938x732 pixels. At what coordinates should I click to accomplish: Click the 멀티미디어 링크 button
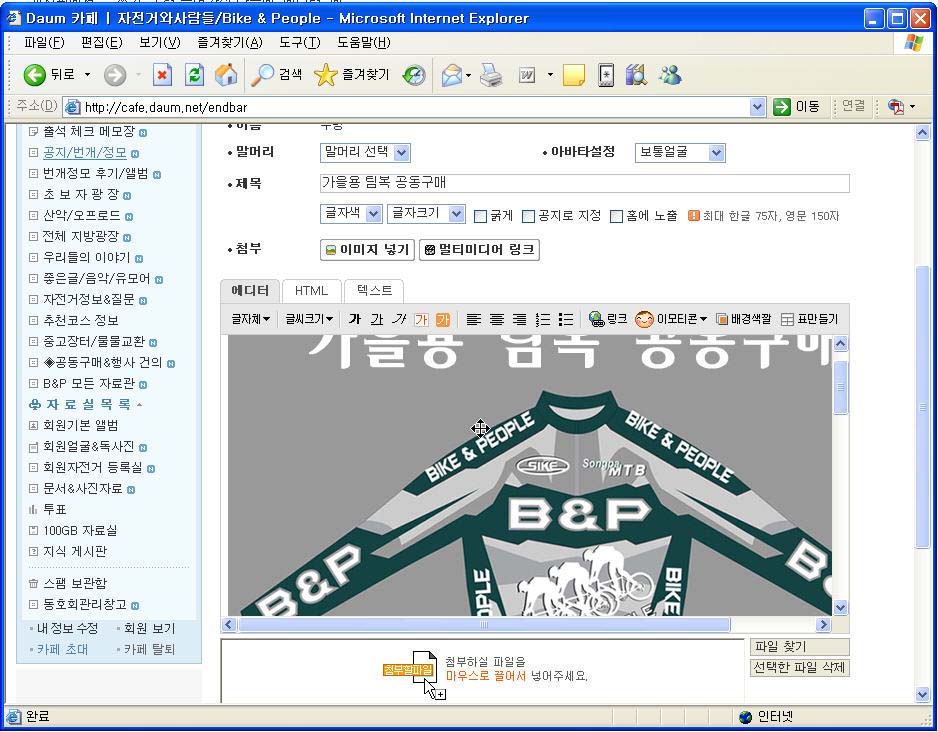point(479,249)
